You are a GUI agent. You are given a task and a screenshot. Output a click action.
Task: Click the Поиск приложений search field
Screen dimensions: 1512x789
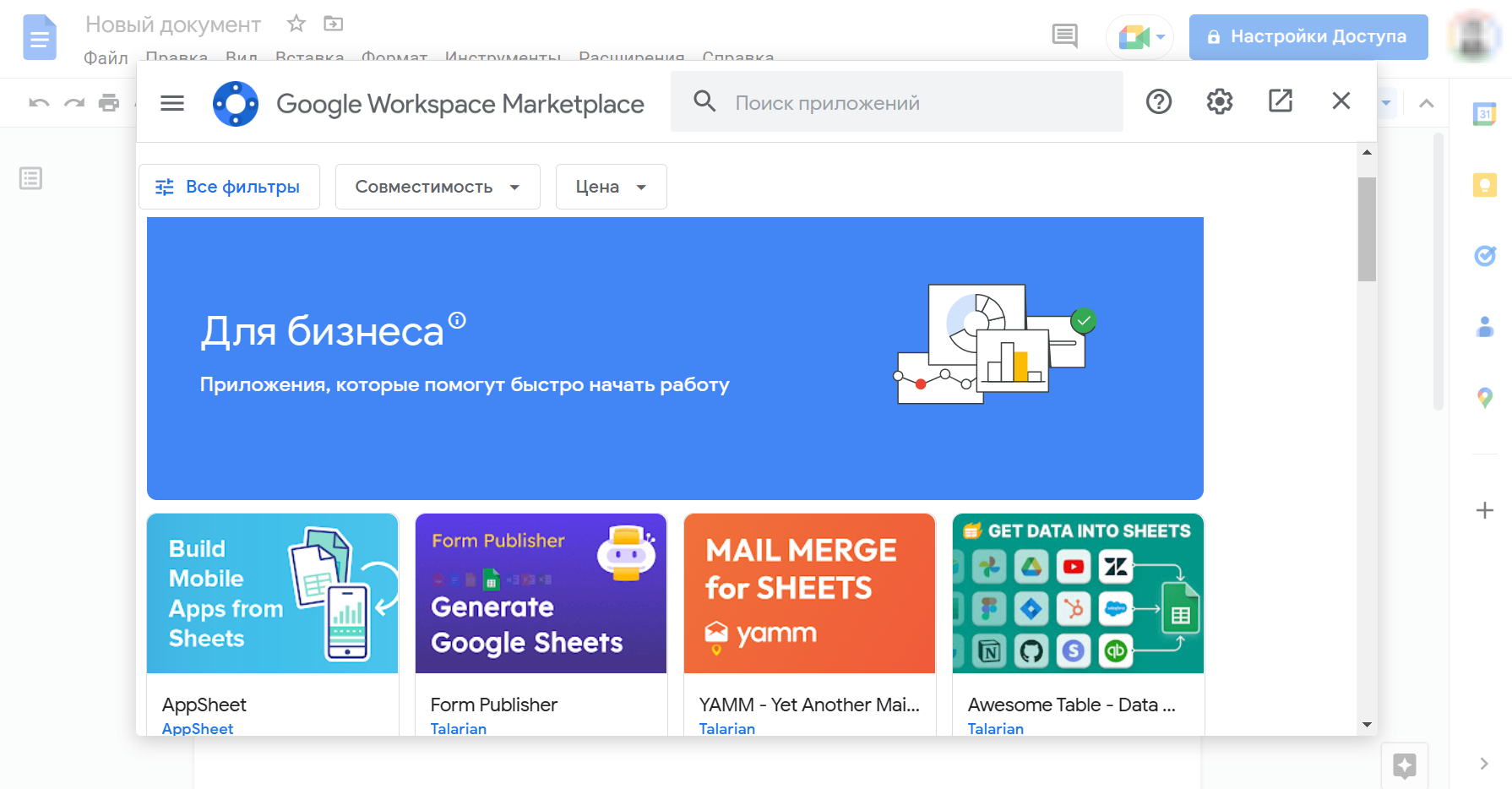pos(897,101)
